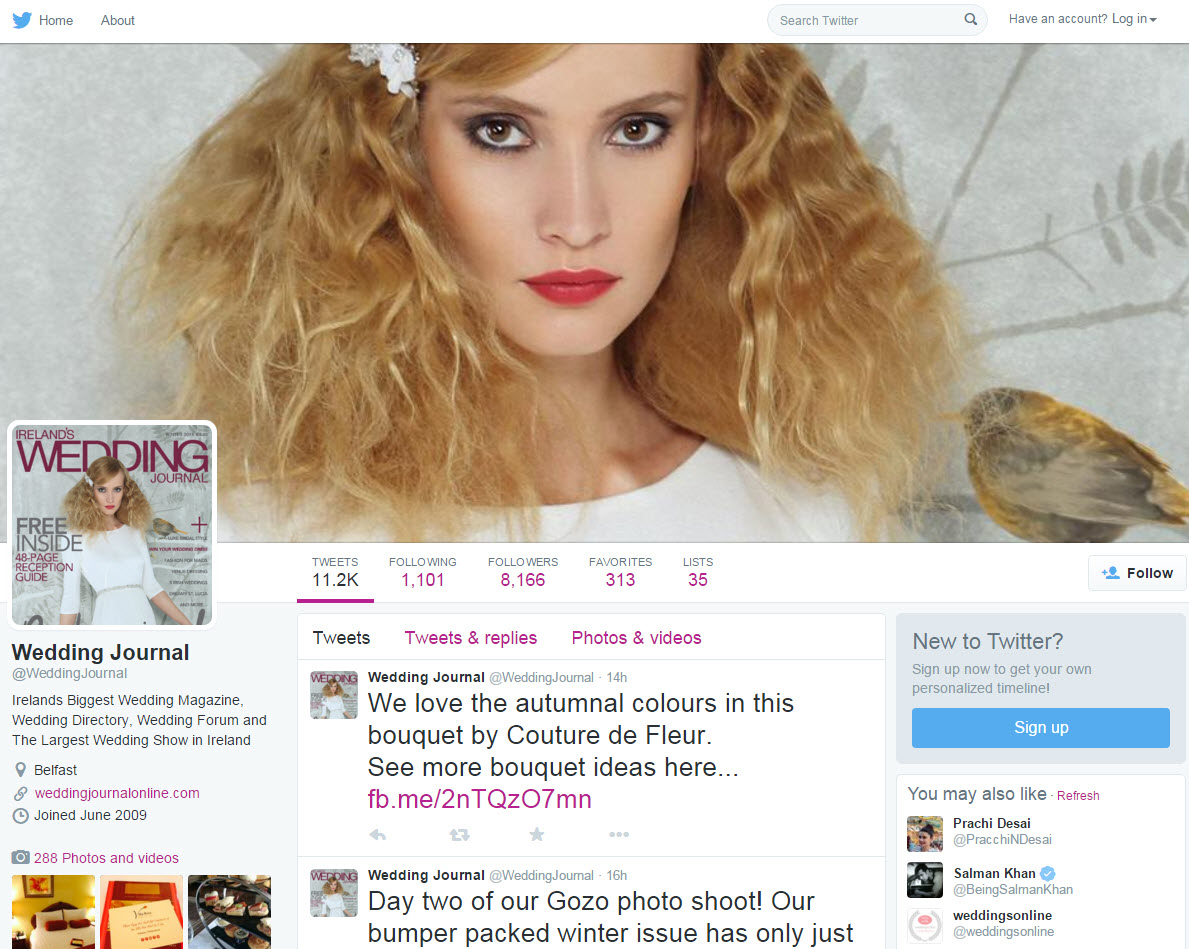Click the Wedding Journal profile name heading

(x=101, y=652)
